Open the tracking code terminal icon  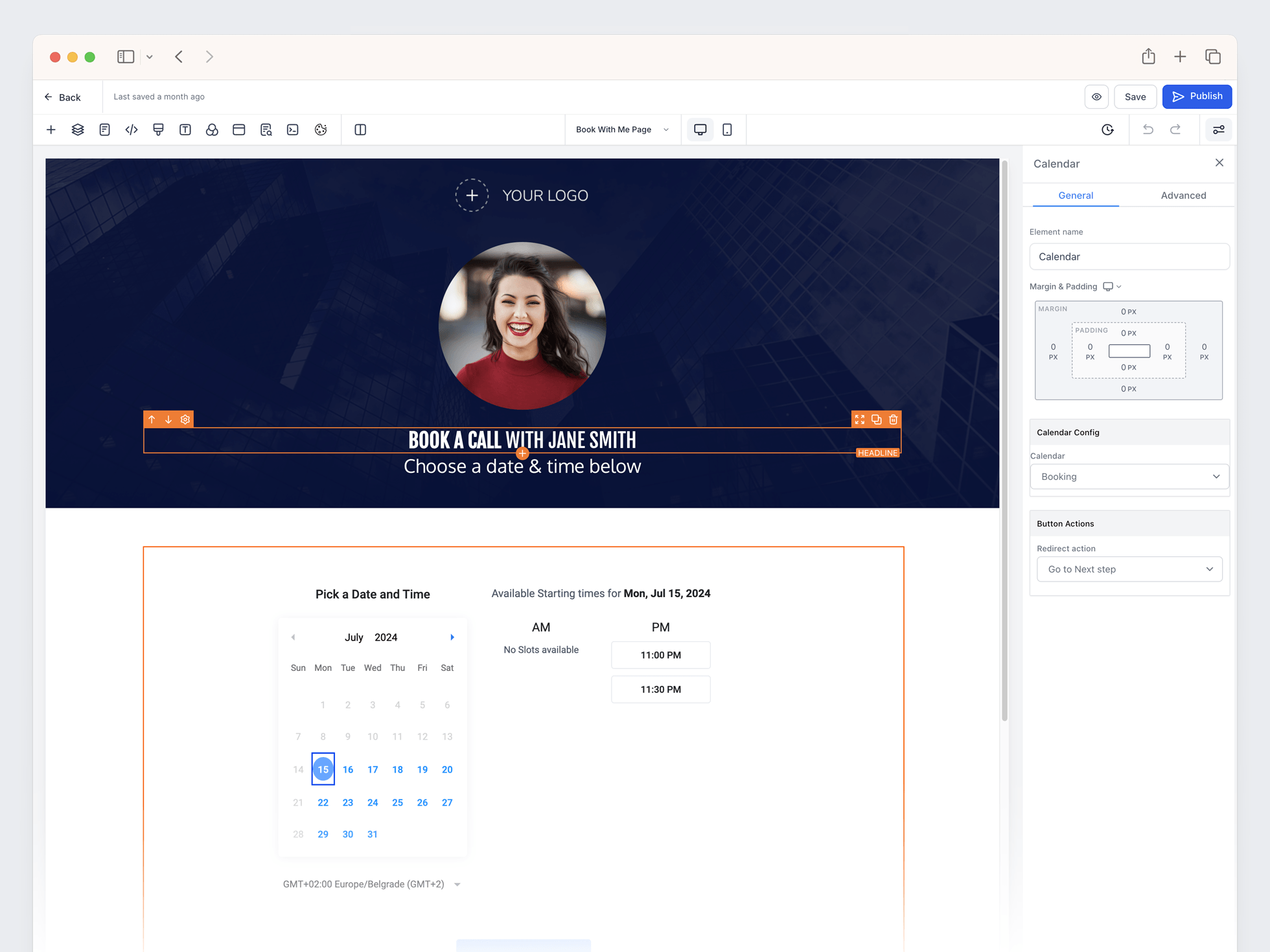pyautogui.click(x=293, y=130)
